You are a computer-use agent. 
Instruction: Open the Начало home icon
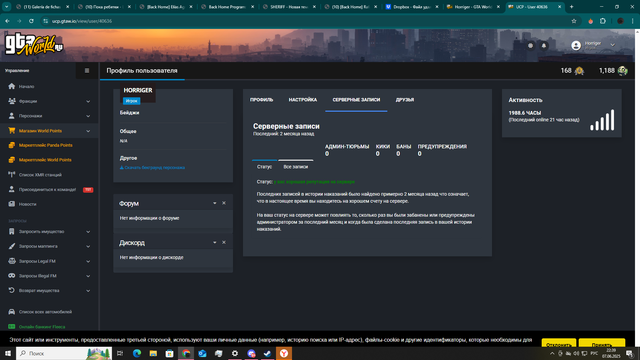coord(11,86)
